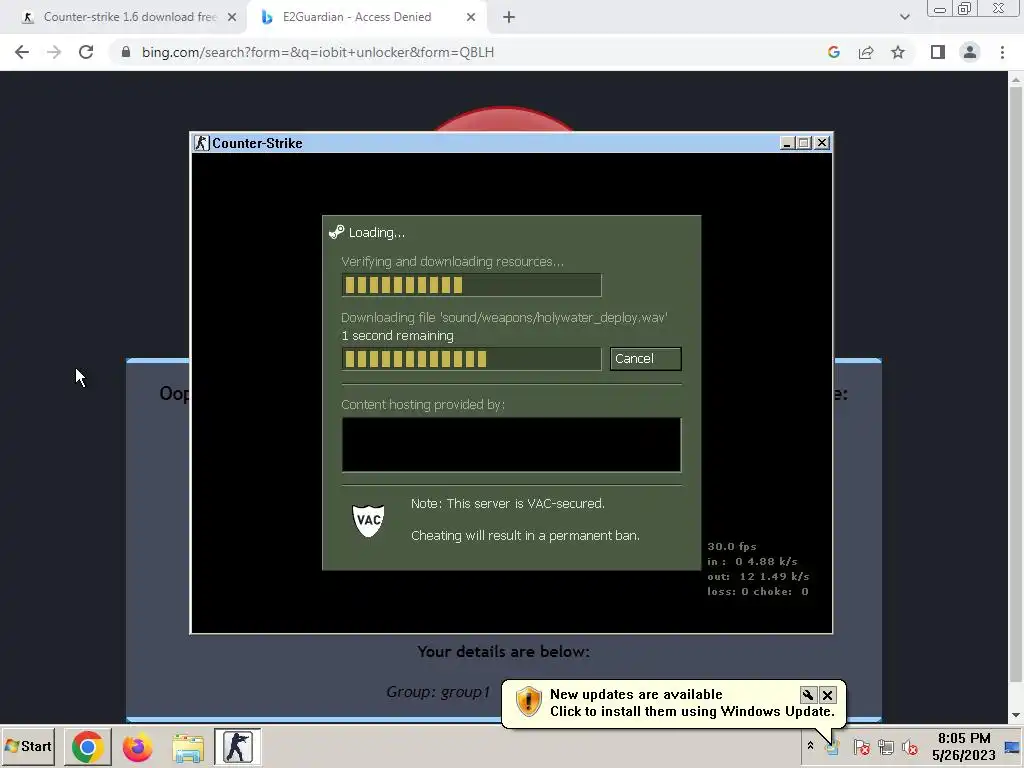Open the Windows Start menu
Viewport: 1024px width, 768px height.
point(28,746)
